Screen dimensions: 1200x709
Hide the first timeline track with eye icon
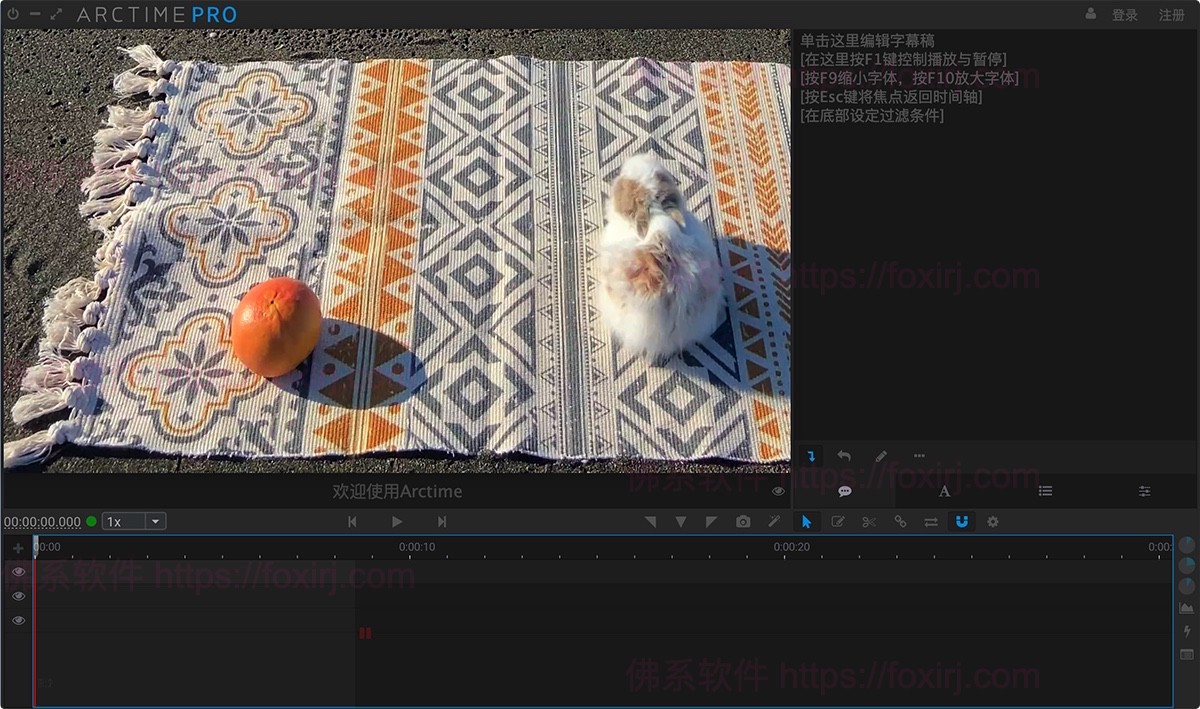click(x=18, y=571)
